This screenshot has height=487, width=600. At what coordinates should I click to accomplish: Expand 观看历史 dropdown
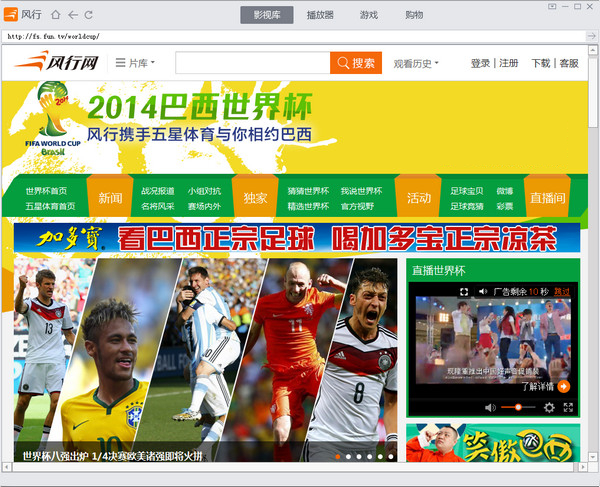(416, 63)
